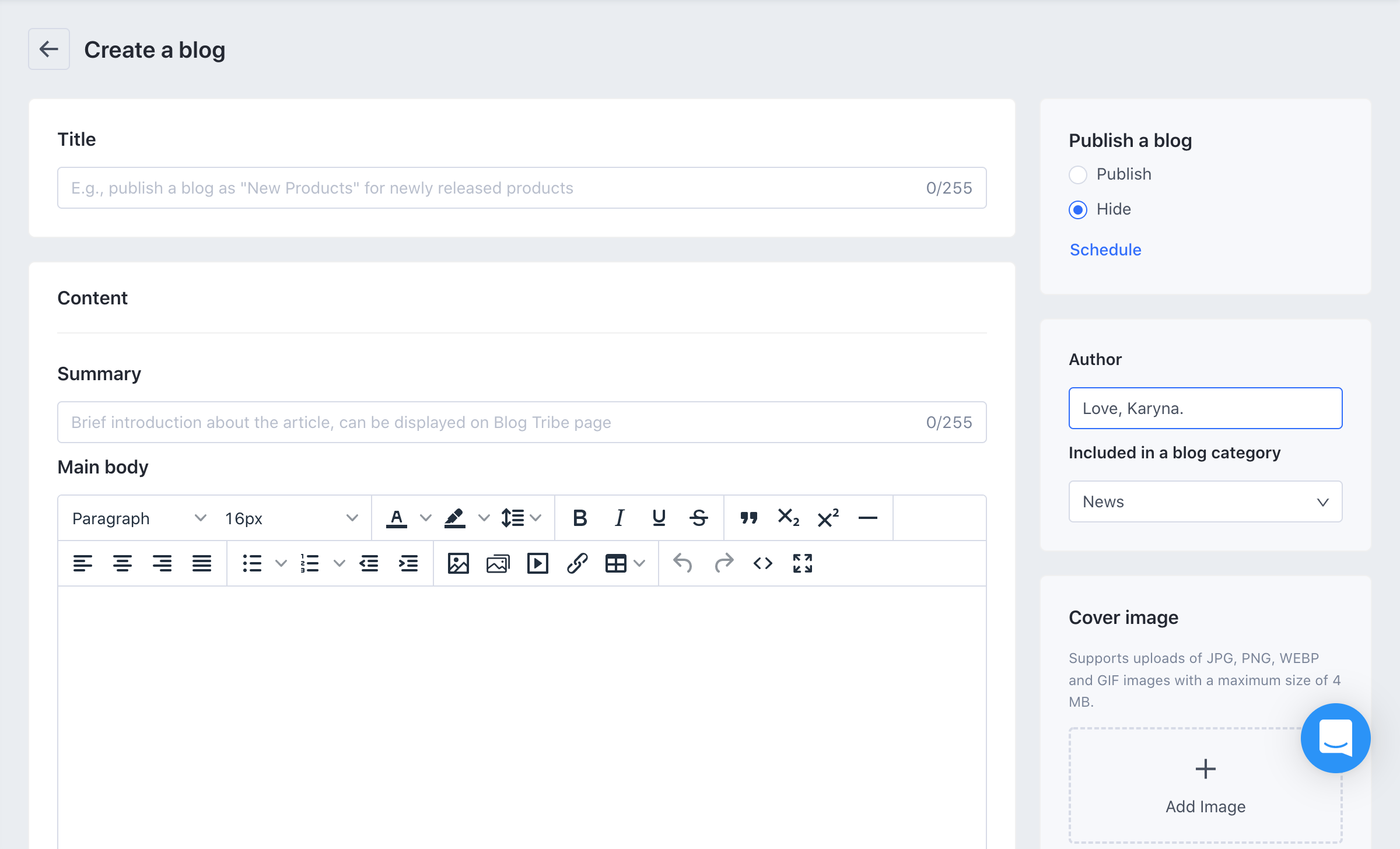This screenshot has width=1400, height=849.
Task: Select the Hide radio option
Action: pos(1078,209)
